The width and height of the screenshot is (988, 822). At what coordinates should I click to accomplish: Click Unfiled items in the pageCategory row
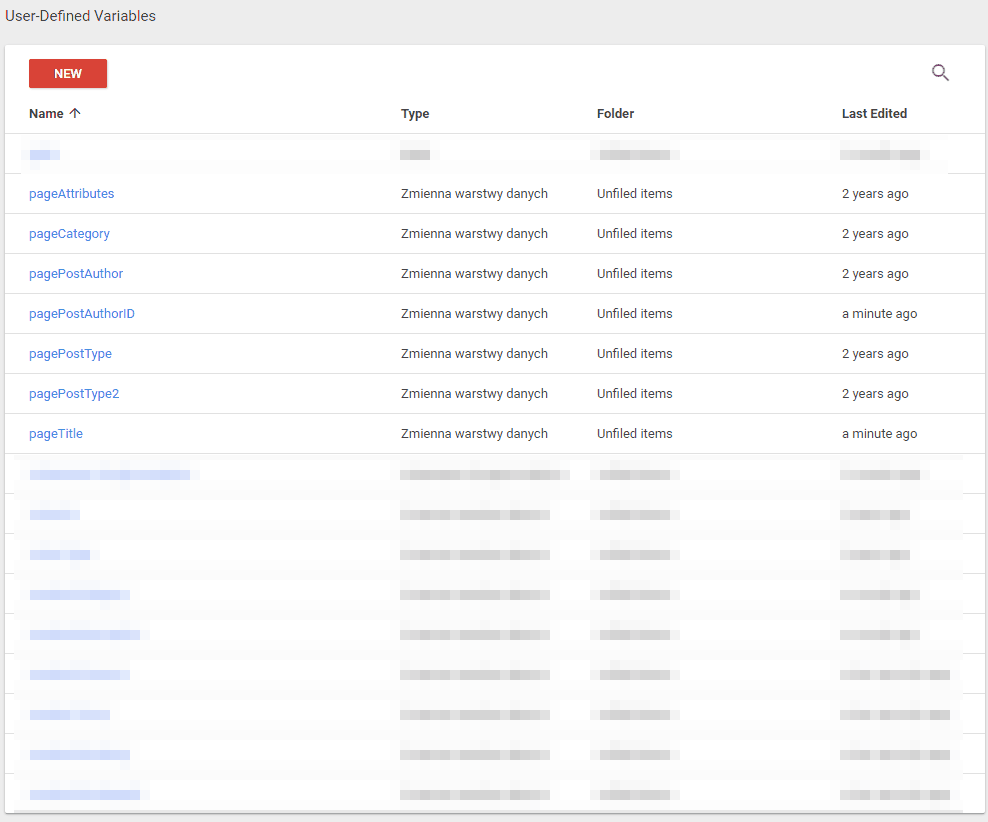tap(634, 234)
